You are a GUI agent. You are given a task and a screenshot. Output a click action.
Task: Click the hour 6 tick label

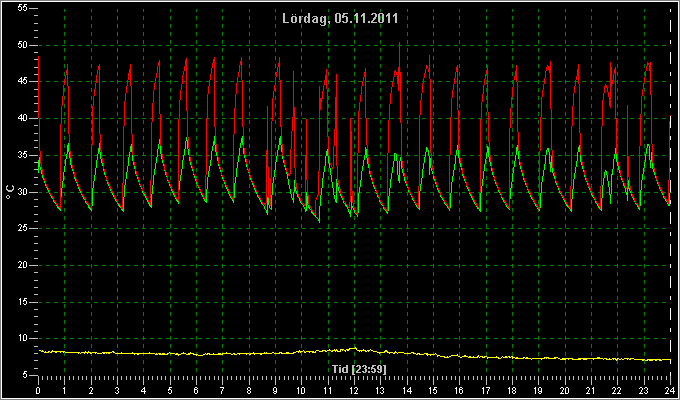click(x=196, y=390)
